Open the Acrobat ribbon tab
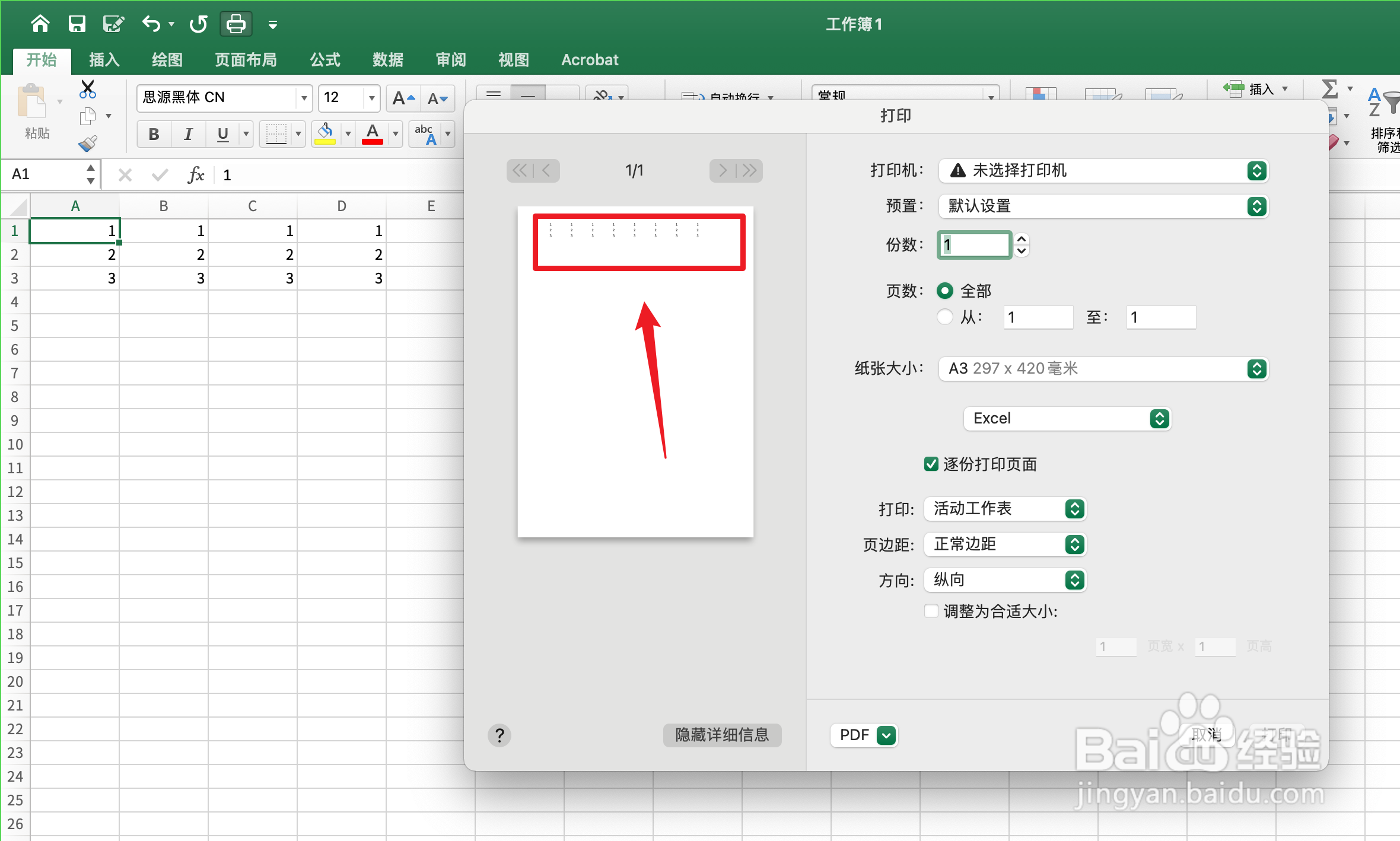 [589, 59]
